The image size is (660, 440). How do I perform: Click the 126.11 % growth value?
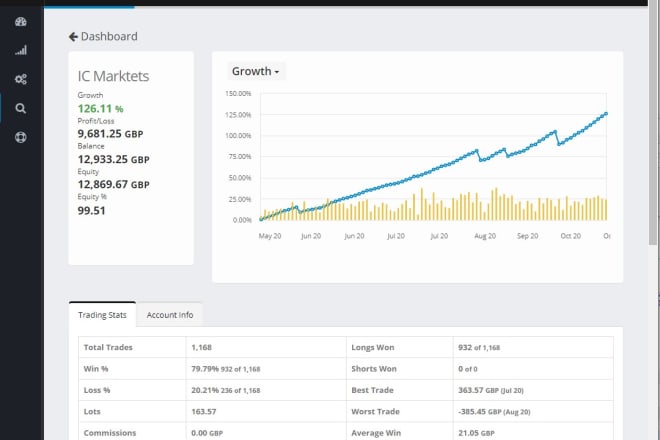pos(101,109)
